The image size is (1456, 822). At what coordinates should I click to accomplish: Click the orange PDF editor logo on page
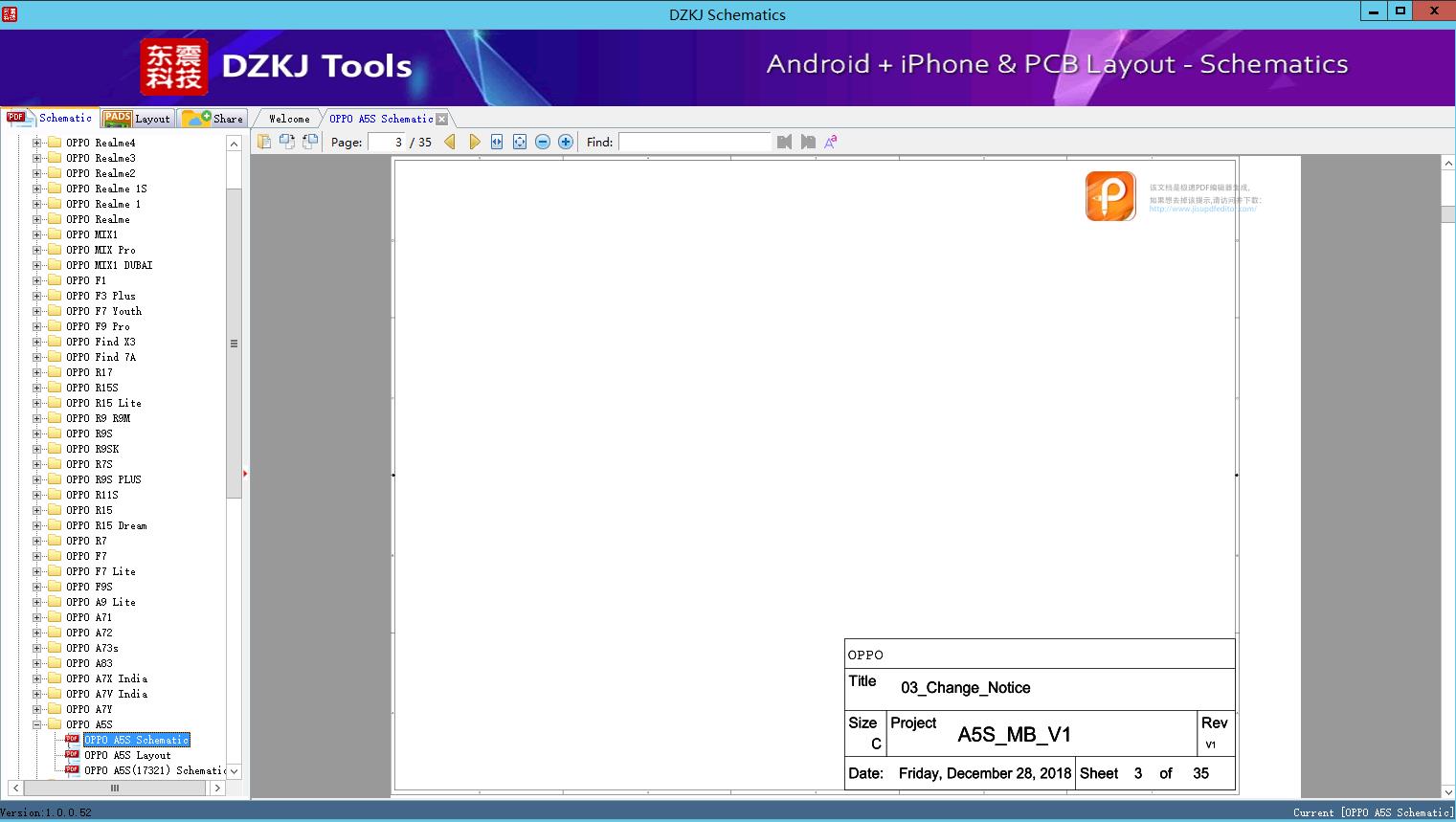coord(1110,196)
